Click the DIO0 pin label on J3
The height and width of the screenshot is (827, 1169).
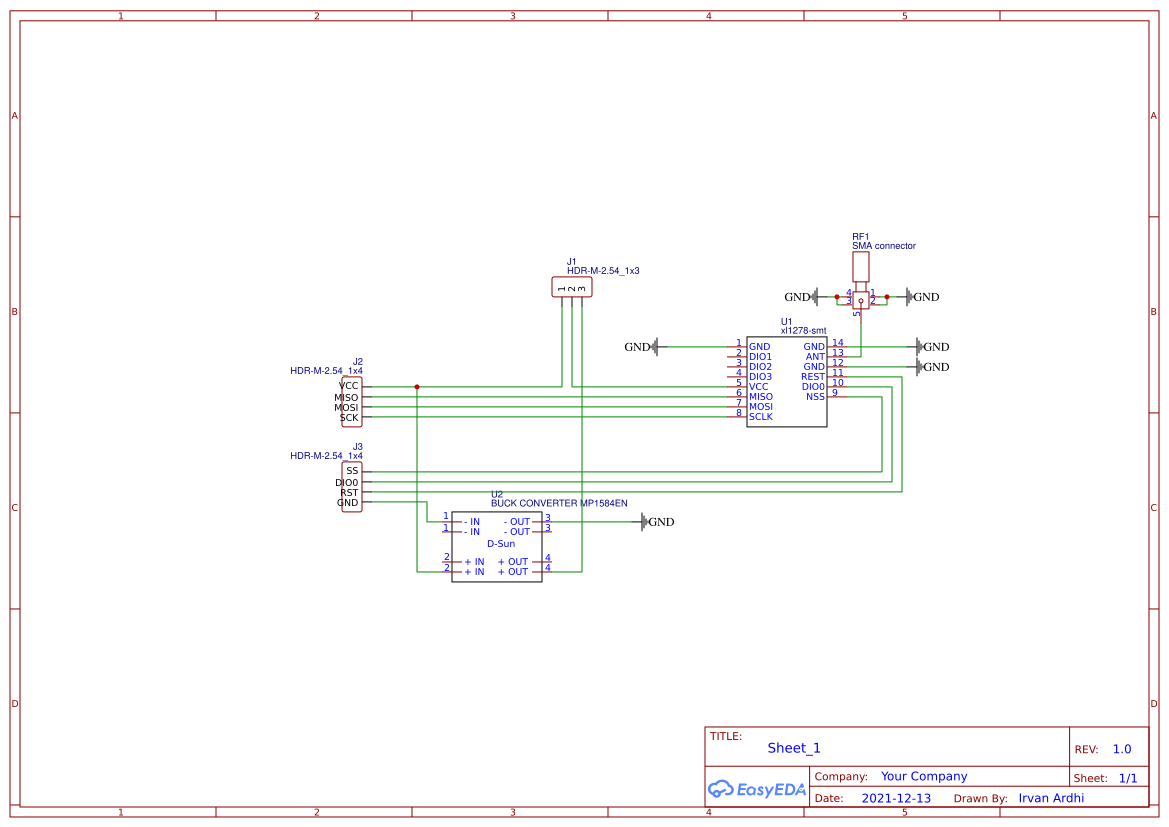click(347, 483)
